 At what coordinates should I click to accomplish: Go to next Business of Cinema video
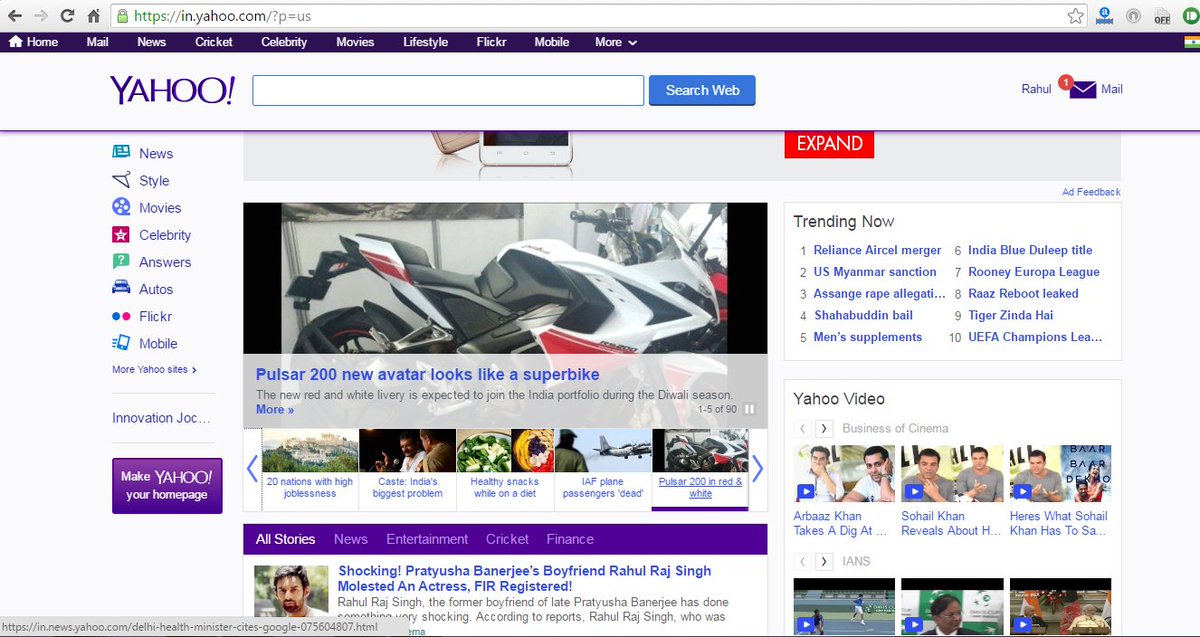[x=823, y=428]
